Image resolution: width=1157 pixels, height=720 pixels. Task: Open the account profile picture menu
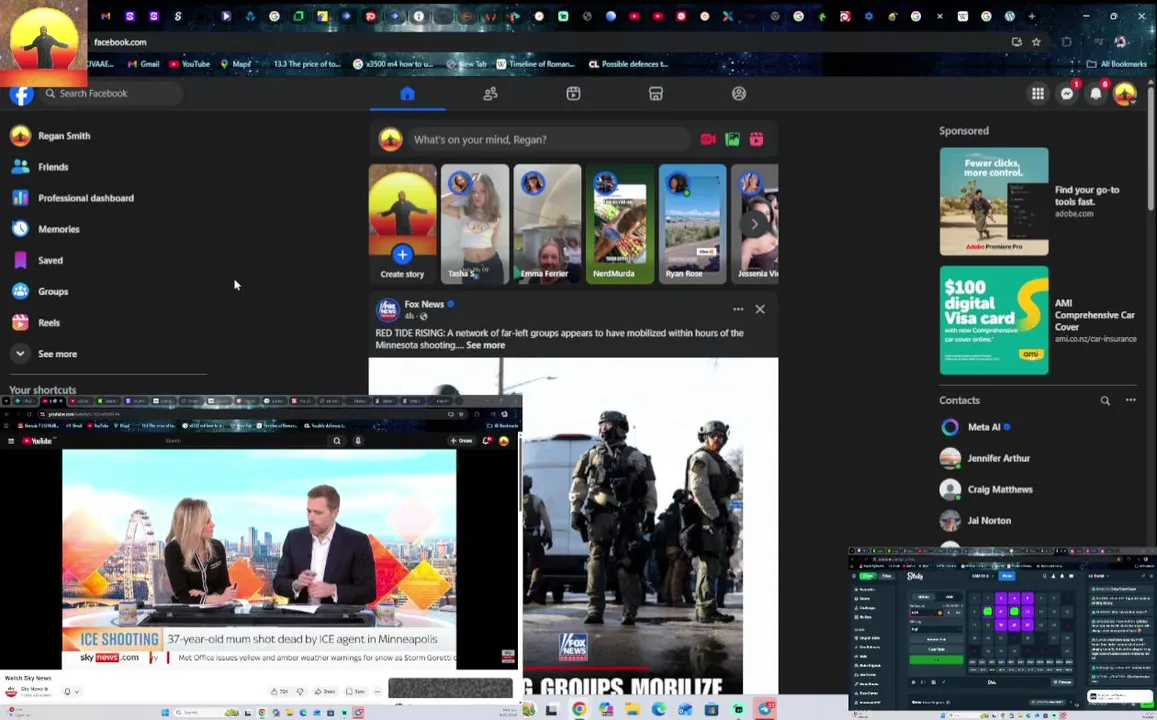tap(1125, 94)
